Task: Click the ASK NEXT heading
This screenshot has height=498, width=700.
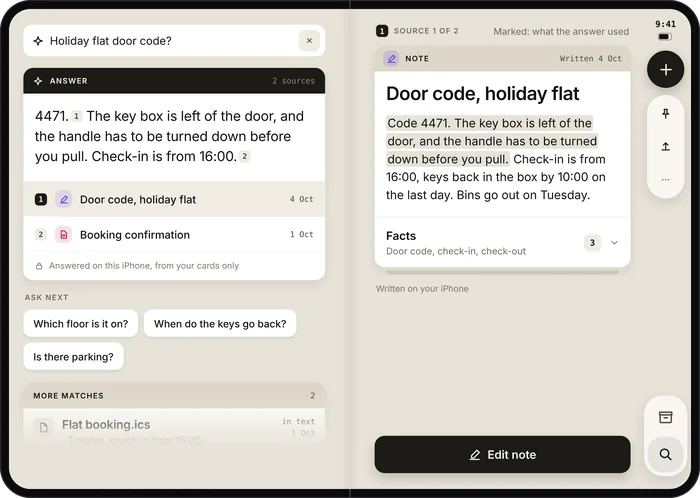Action: (46, 297)
